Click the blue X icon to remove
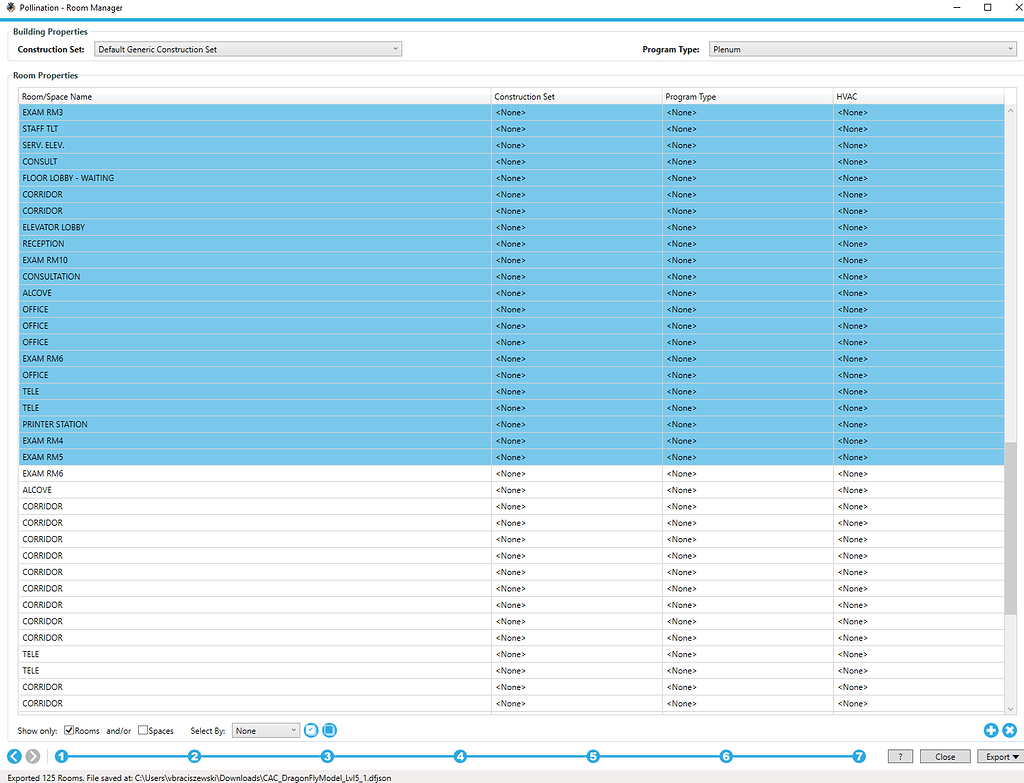 pyautogui.click(x=1008, y=730)
